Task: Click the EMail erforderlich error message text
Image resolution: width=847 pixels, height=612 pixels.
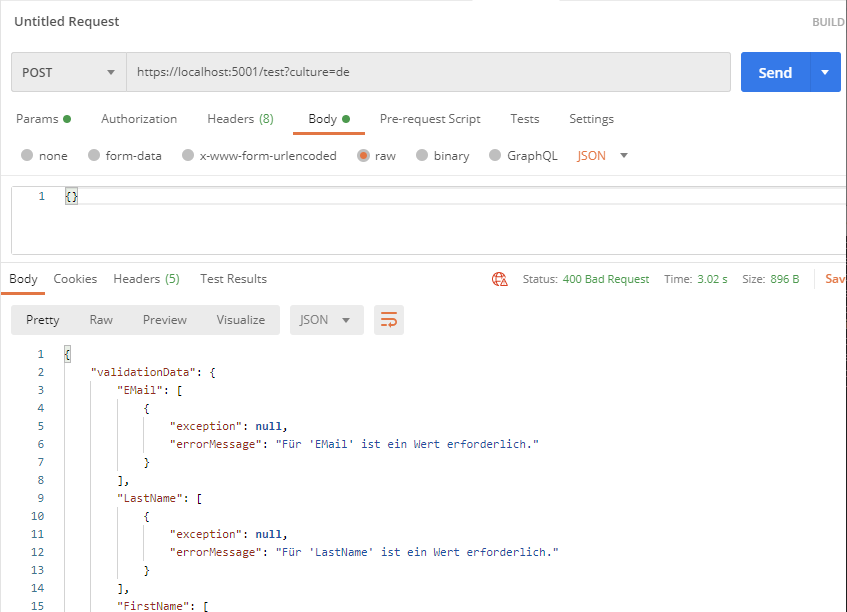Action: coord(407,444)
